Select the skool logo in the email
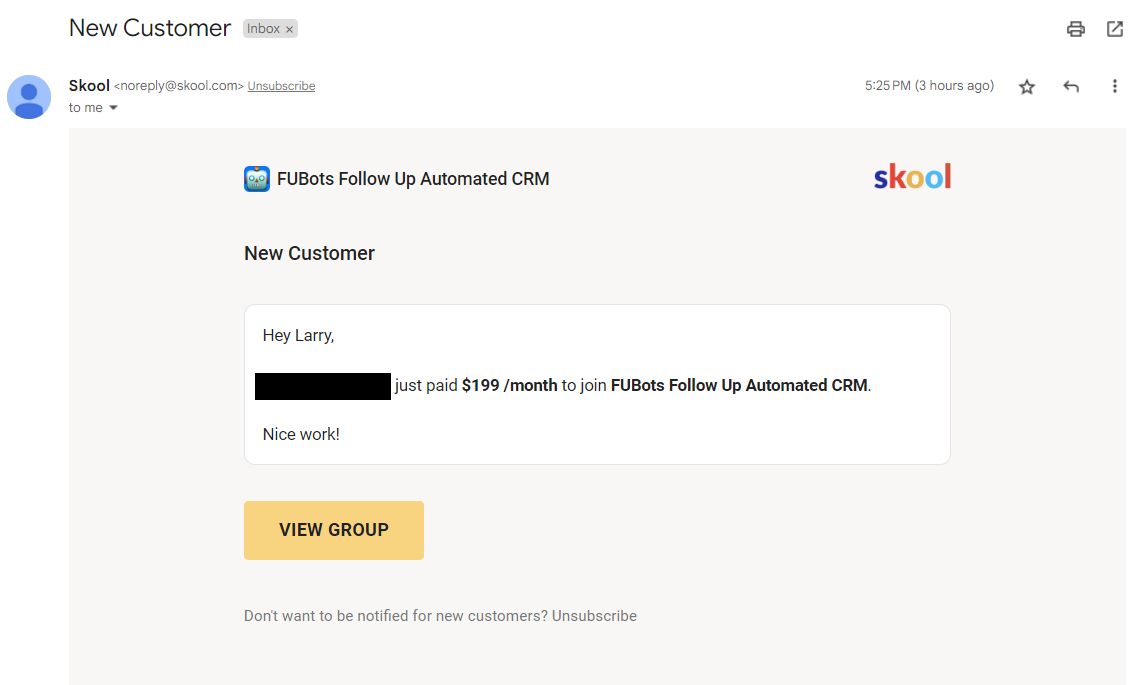This screenshot has width=1142, height=685. (x=911, y=176)
